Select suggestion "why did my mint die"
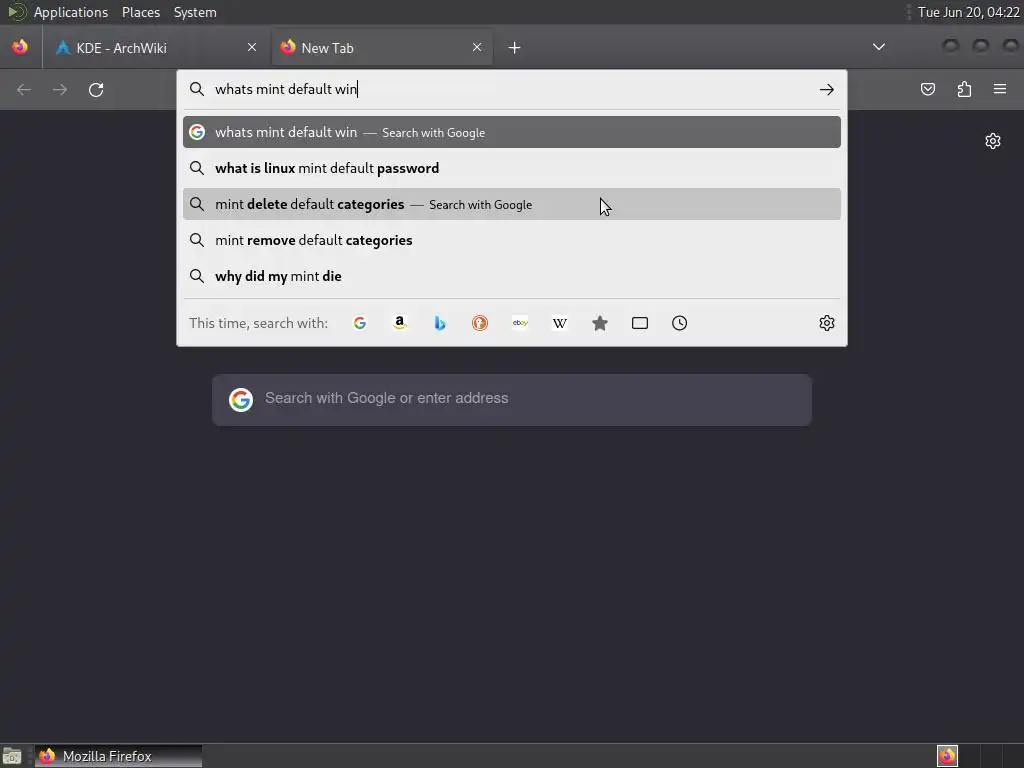This screenshot has width=1024, height=768. point(512,276)
